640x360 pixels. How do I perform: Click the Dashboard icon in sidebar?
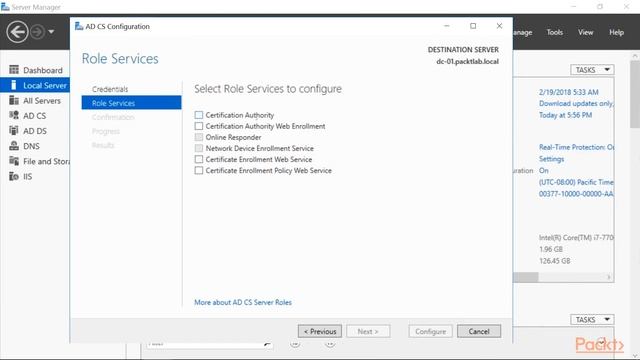tap(14, 70)
